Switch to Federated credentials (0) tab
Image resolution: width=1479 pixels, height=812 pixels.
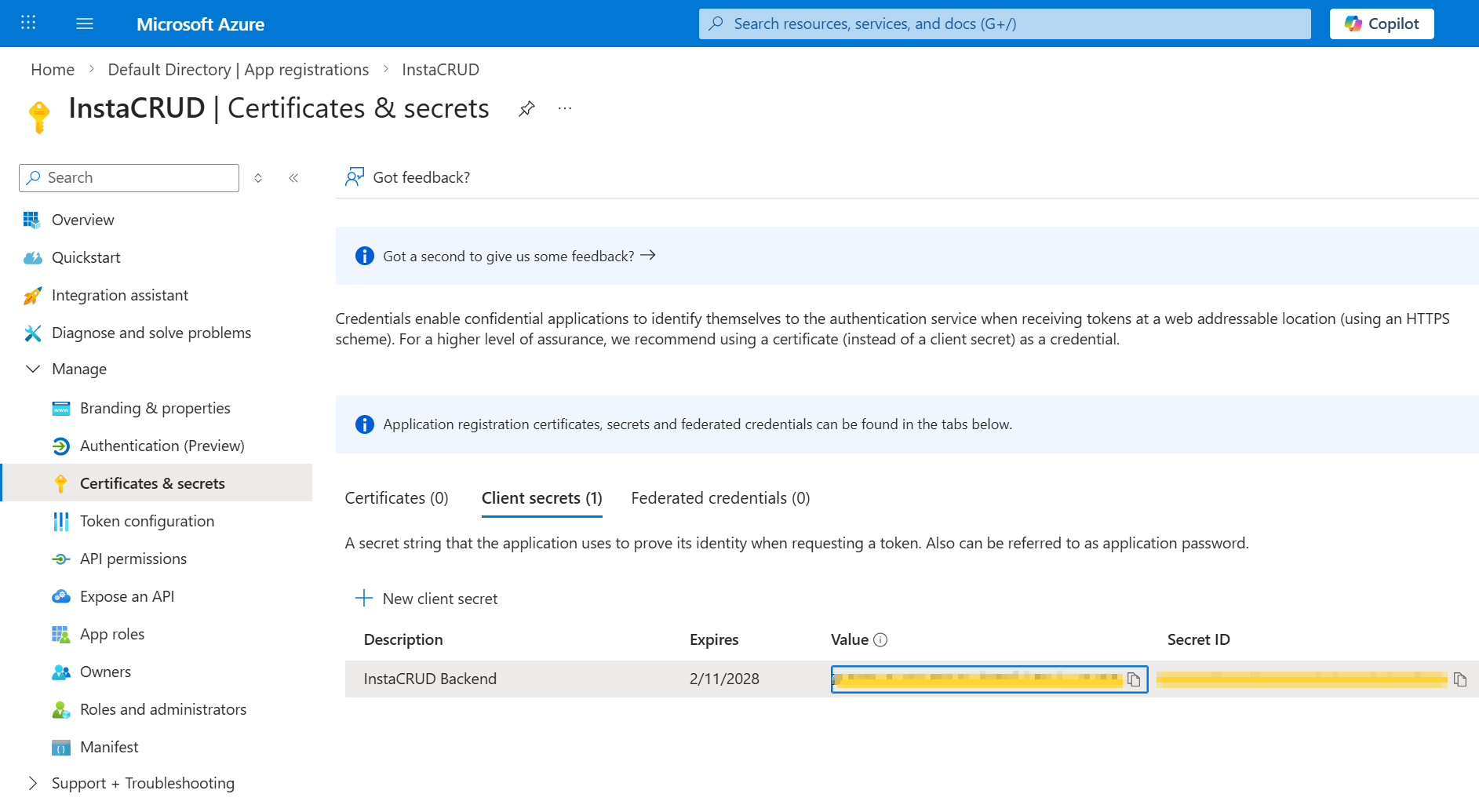coord(720,498)
